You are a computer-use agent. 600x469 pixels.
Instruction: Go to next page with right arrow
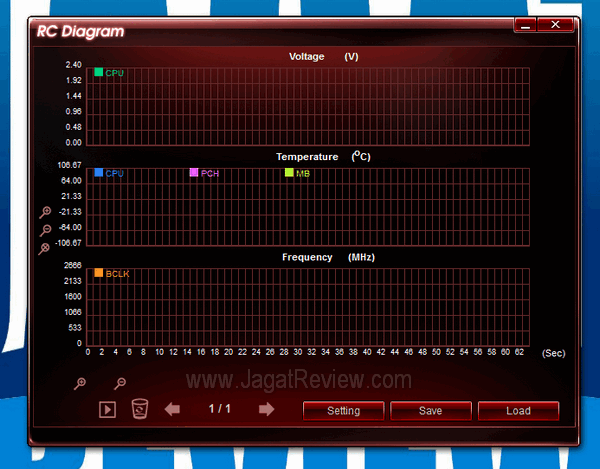click(266, 409)
